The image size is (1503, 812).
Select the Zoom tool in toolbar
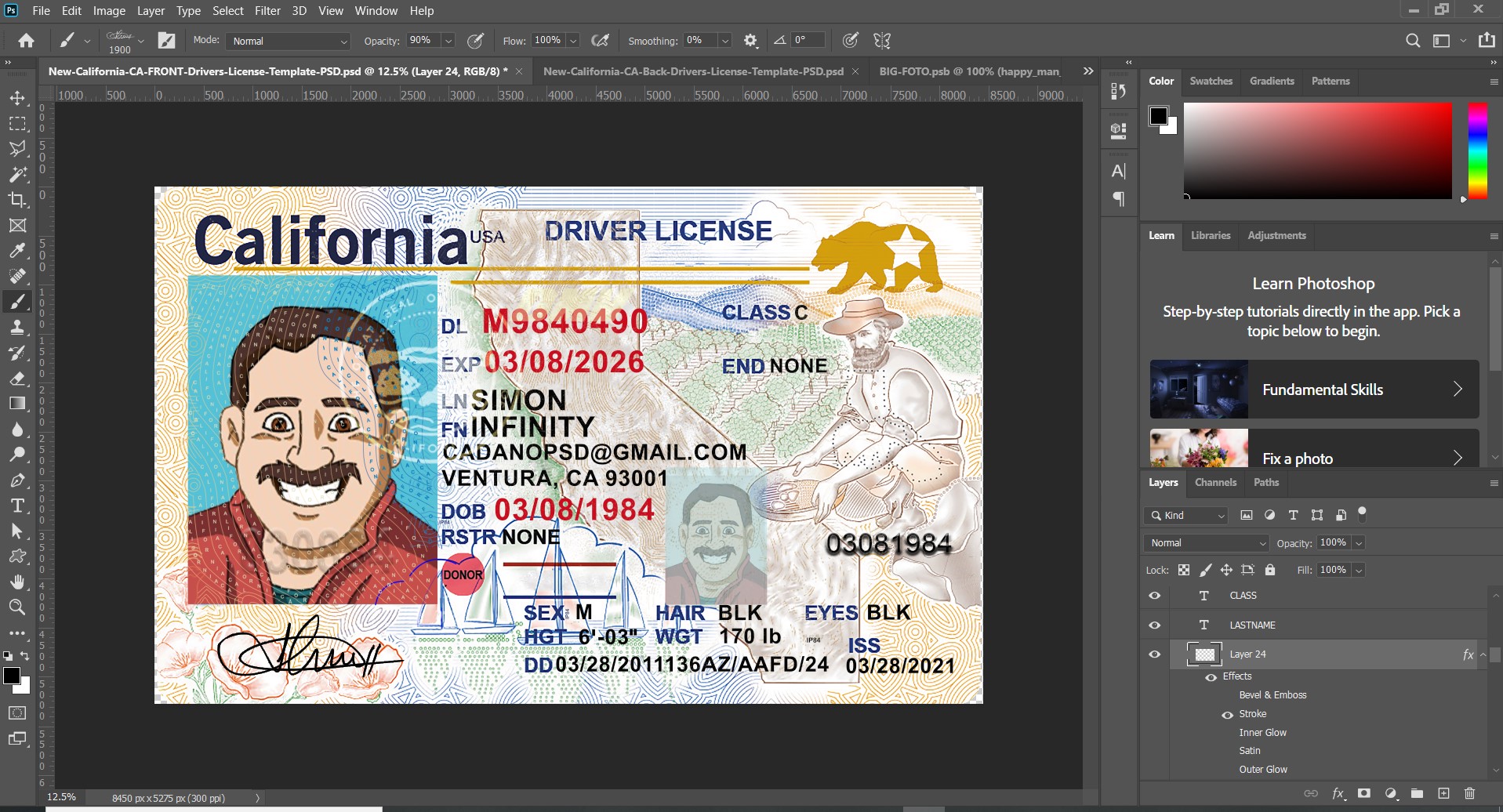17,607
